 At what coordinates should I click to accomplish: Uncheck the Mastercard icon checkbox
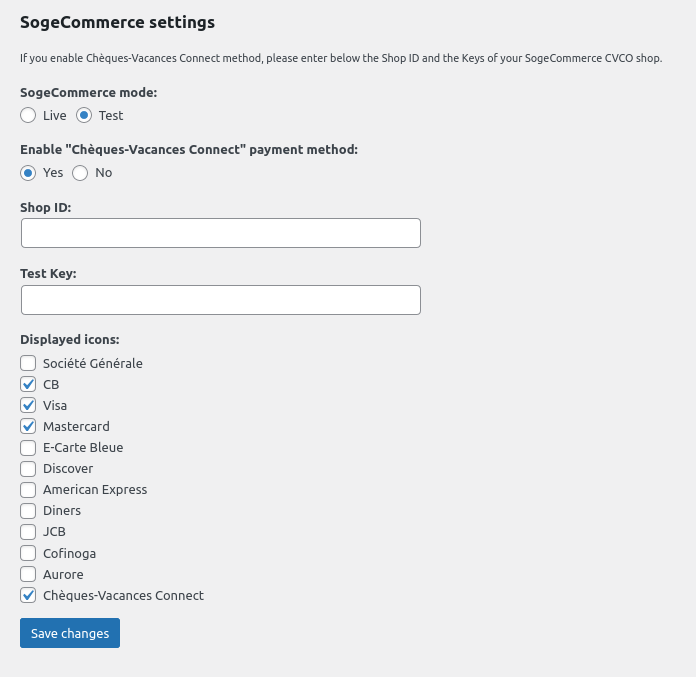click(x=28, y=426)
